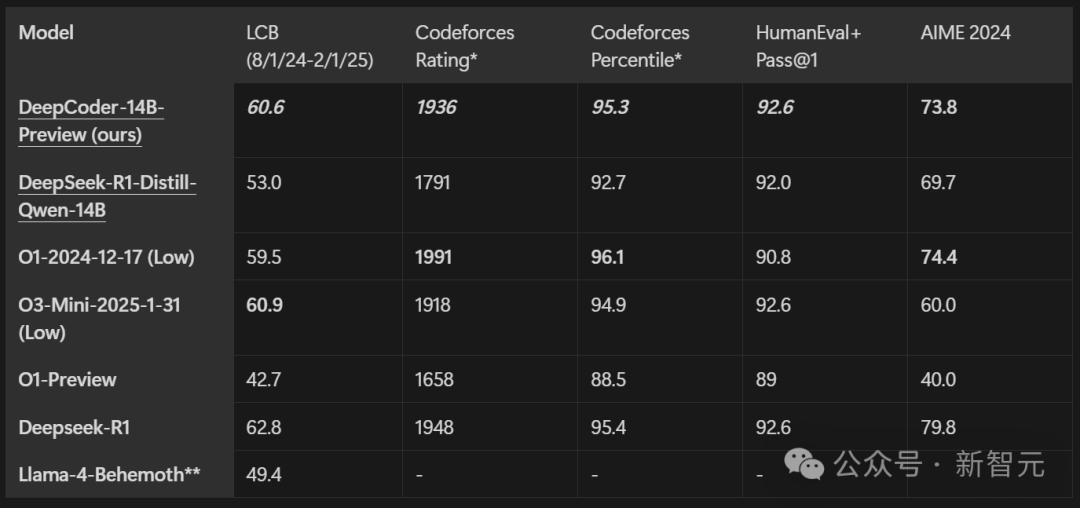Open the DeepCoder-14B-Preview (ours) link
The image size is (1080, 508).
tap(90, 120)
